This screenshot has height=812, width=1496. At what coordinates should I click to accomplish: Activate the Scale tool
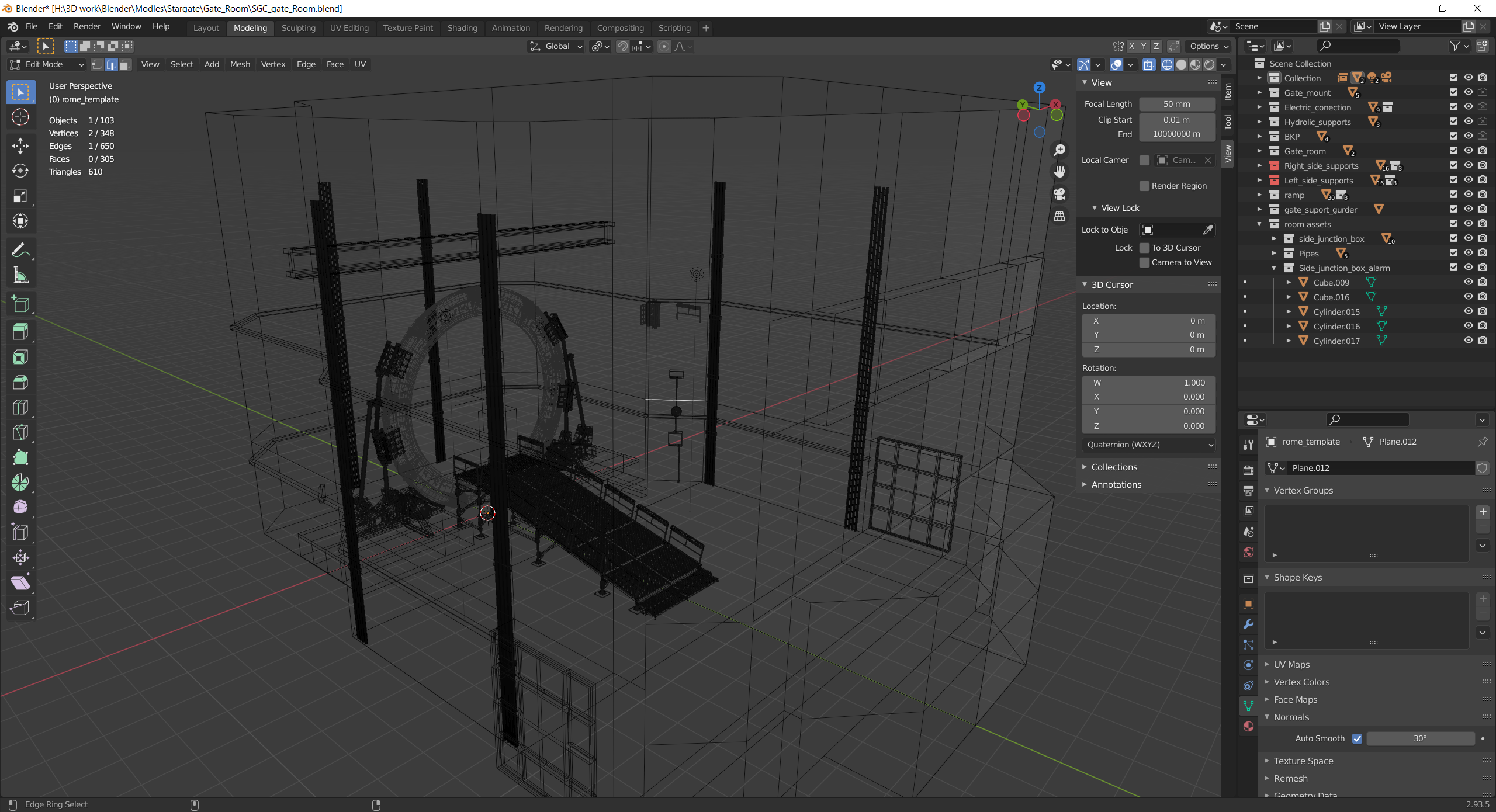(20, 196)
